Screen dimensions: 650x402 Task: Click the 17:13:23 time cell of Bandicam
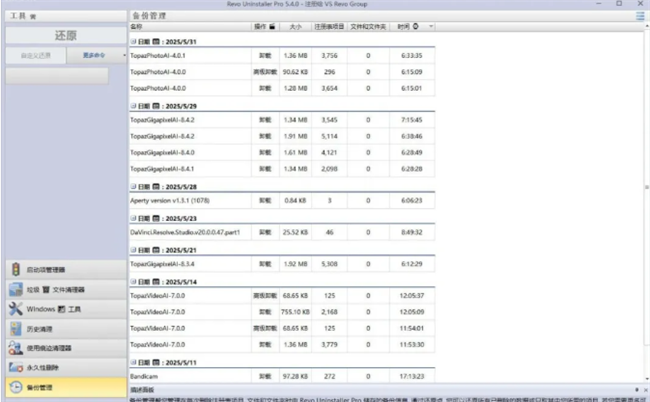pyautogui.click(x=412, y=376)
